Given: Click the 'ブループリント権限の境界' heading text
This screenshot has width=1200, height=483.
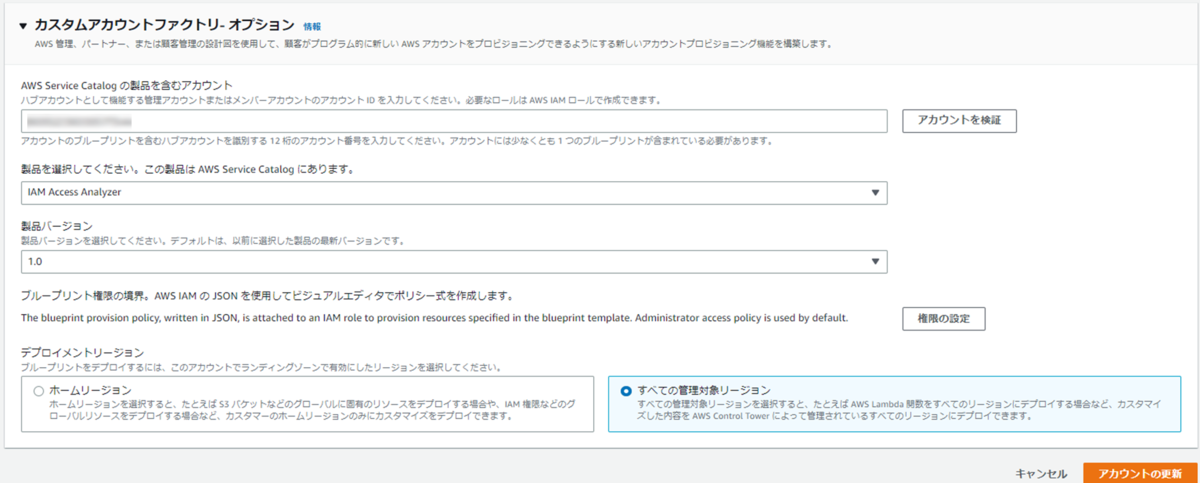Looking at the screenshot, I should pos(267,296).
